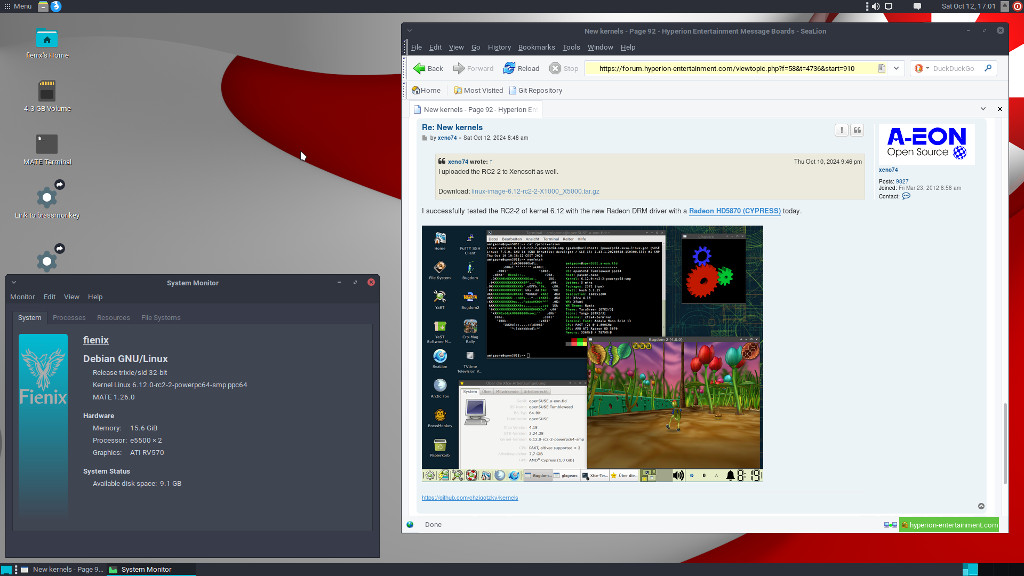Open the main Menu in top panel
Screen dimensions: 1024x576
18,6
